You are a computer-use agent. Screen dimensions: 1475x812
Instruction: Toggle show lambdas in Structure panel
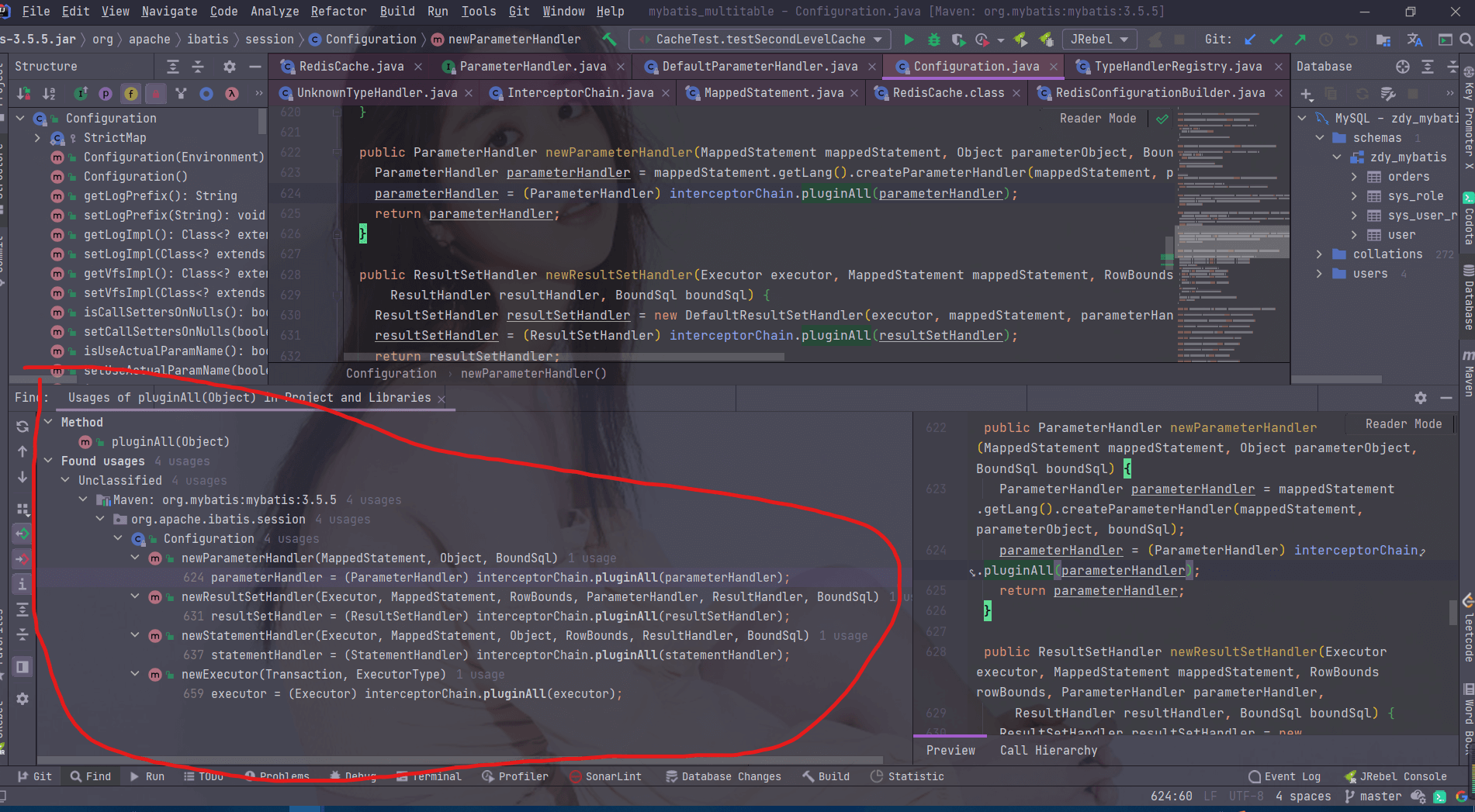[231, 94]
